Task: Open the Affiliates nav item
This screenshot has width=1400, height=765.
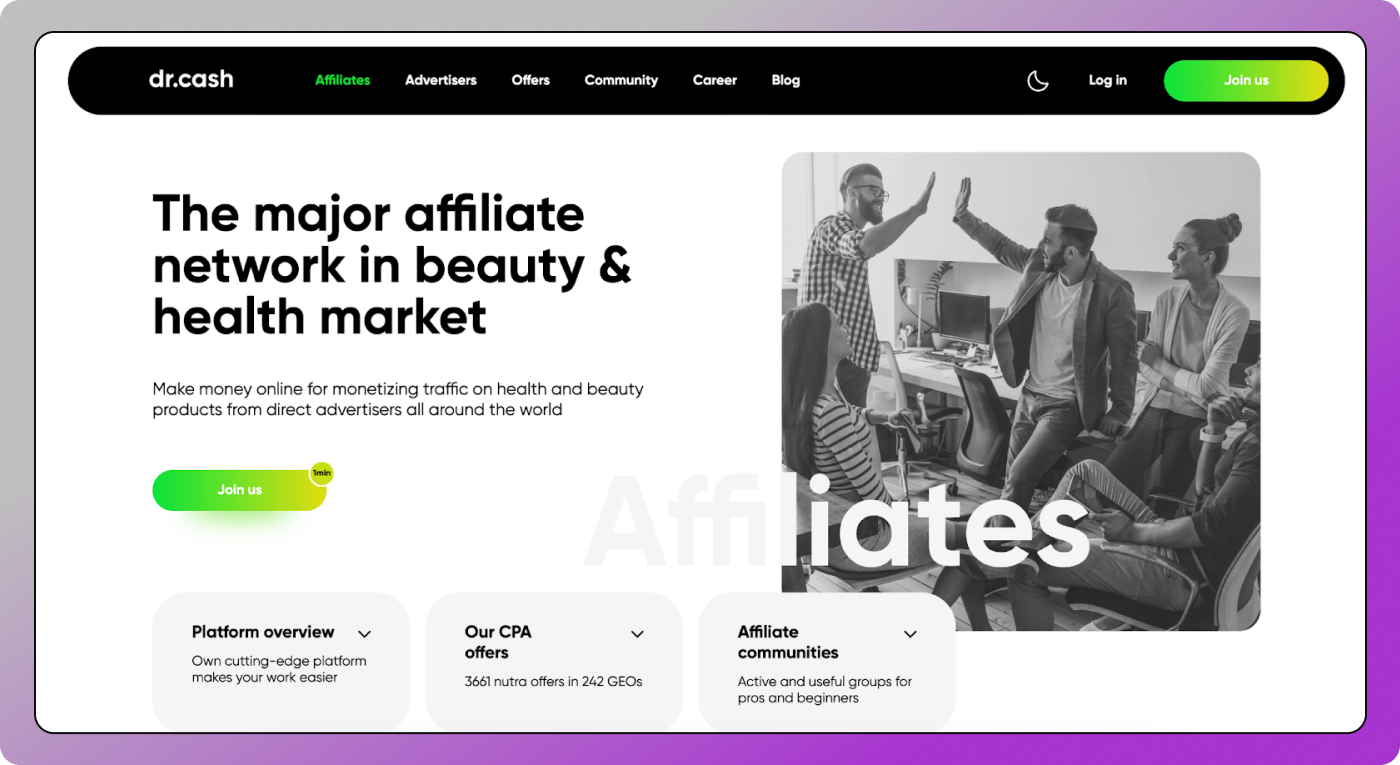Action: click(342, 80)
